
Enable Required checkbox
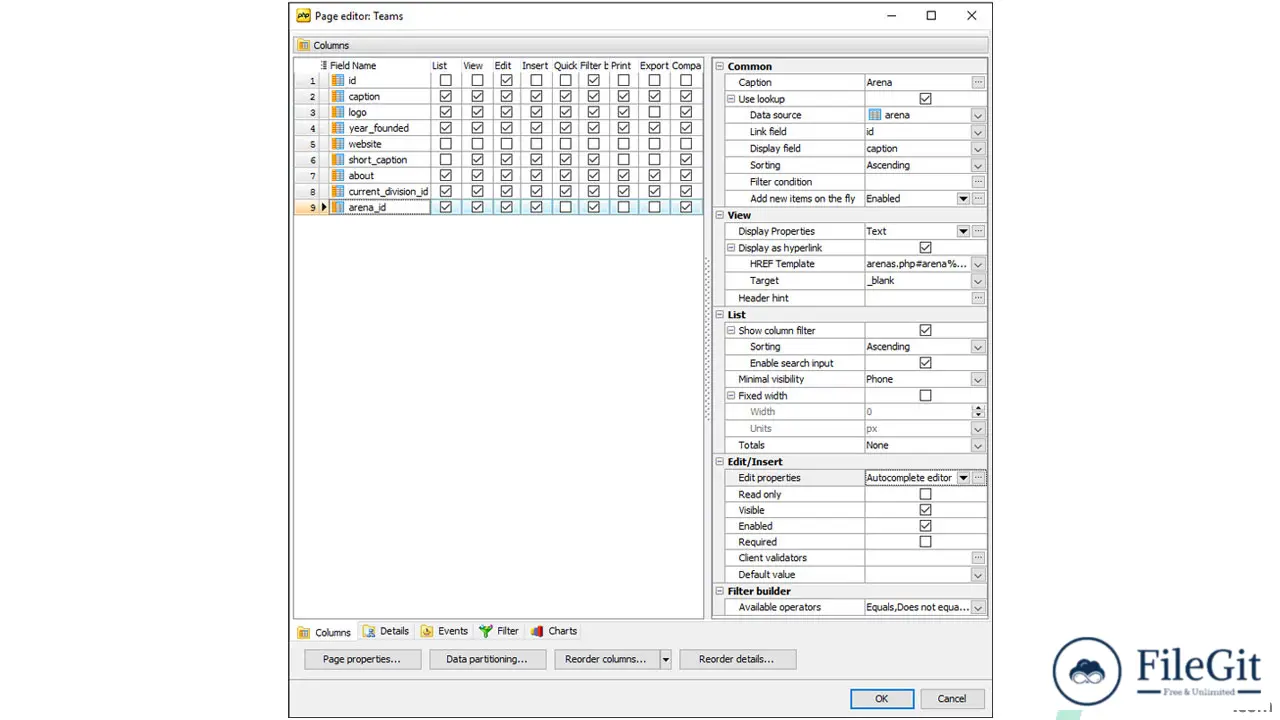(925, 542)
